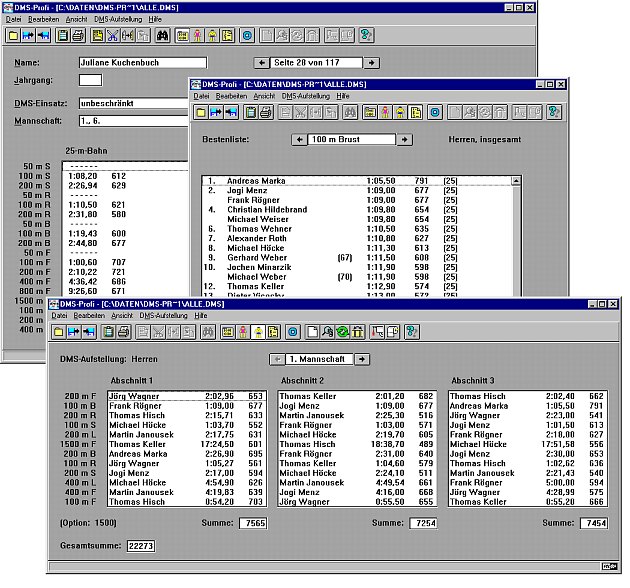630x588 pixels.
Task: Click the Name field containing Juliane Kuchenbuch
Action: tap(143, 63)
